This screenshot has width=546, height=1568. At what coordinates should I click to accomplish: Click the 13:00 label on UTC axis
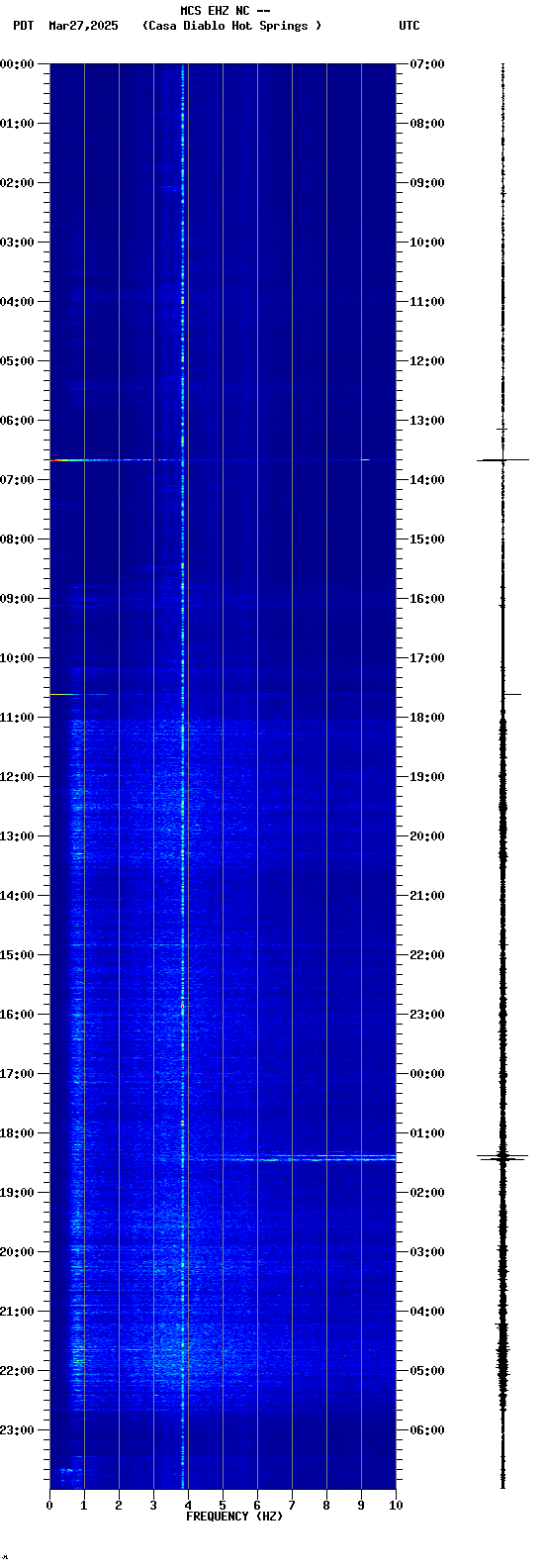[426, 421]
